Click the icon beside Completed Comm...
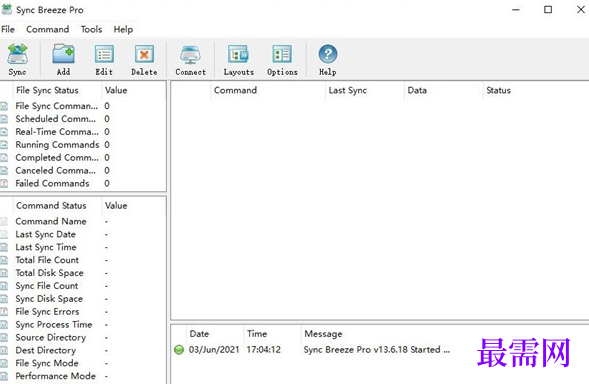 click(4, 158)
